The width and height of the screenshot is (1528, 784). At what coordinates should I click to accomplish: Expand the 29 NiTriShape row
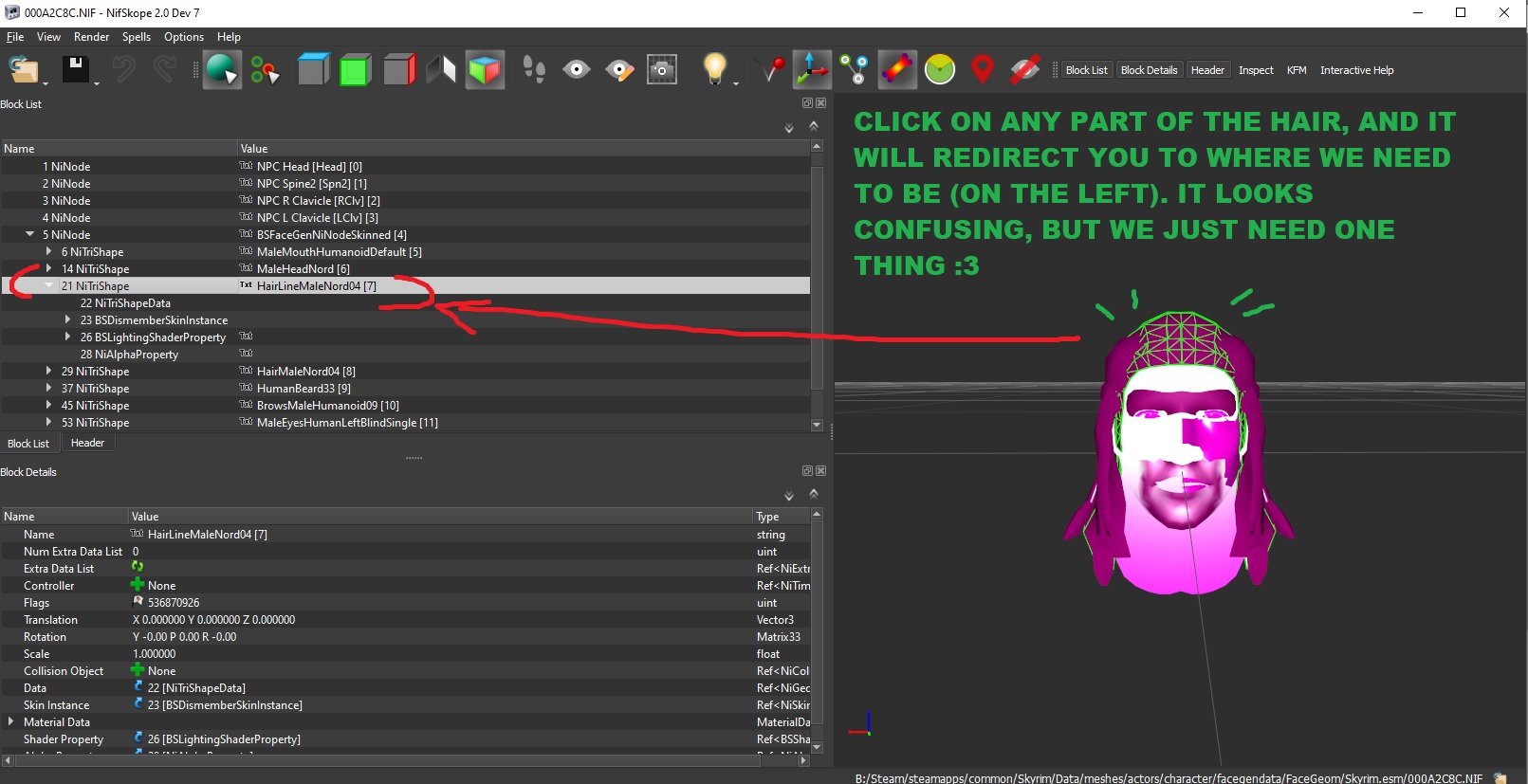coord(48,371)
